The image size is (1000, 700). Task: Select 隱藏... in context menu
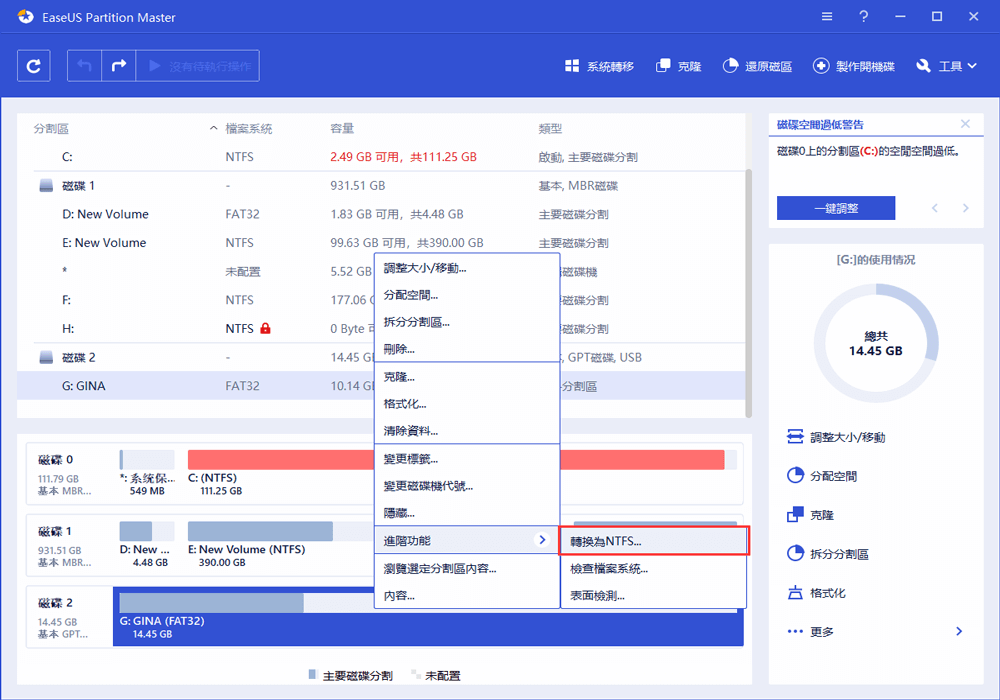click(x=467, y=513)
